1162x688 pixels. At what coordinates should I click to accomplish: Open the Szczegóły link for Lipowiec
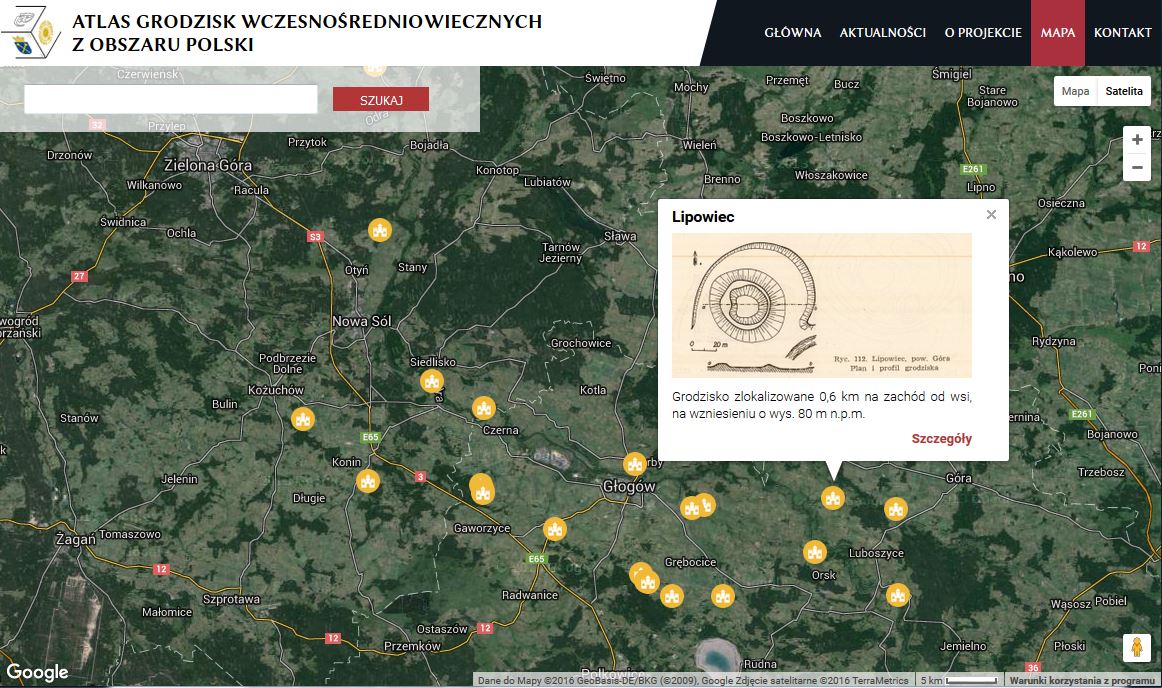pos(941,438)
